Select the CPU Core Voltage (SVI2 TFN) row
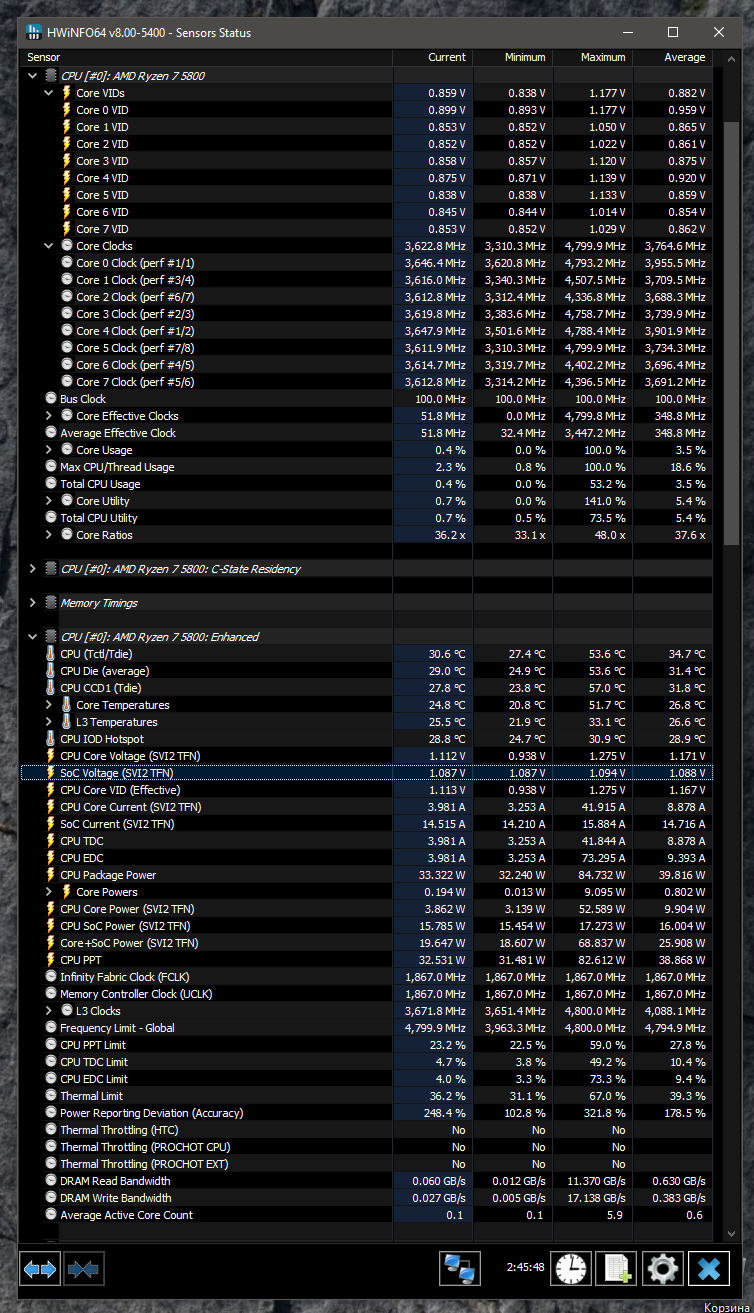 (367, 756)
